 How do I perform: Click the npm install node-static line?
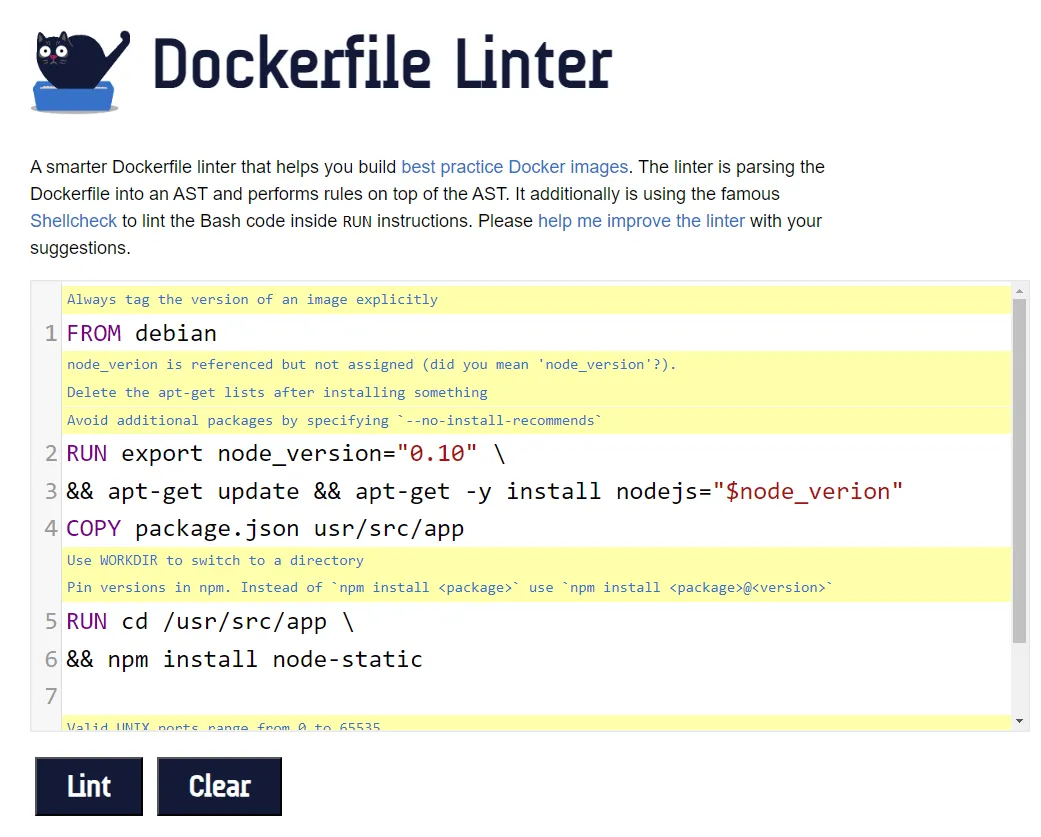click(x=536, y=659)
